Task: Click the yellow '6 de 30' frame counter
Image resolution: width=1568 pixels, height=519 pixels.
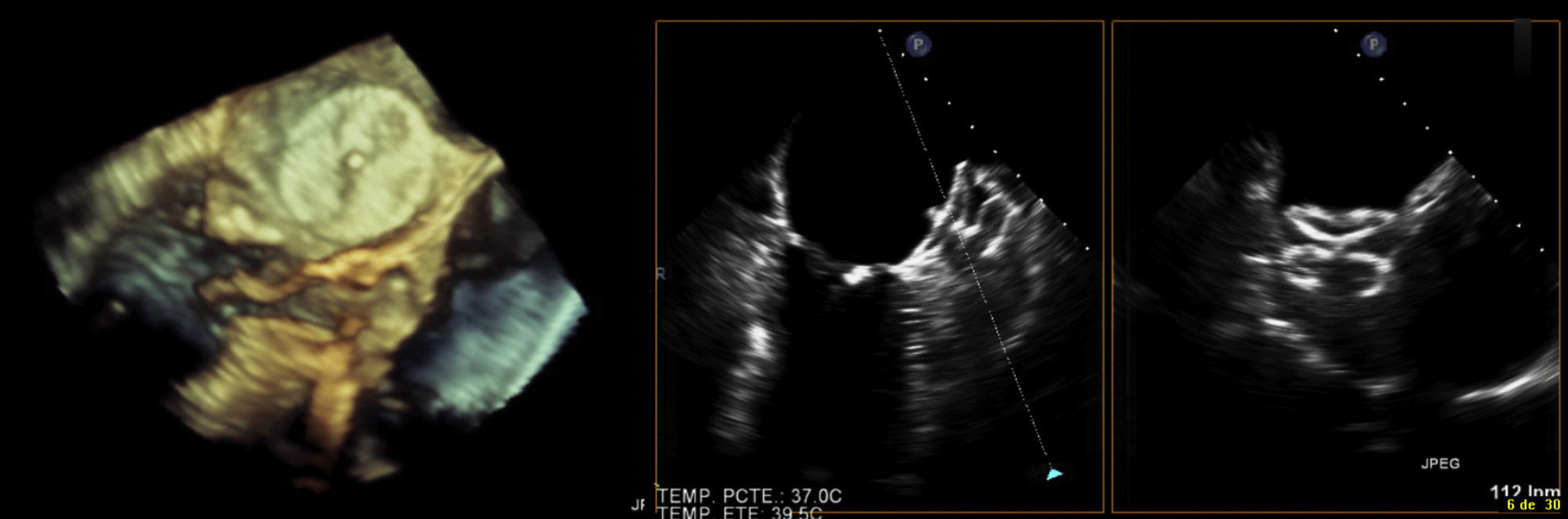Action: pos(1533,506)
